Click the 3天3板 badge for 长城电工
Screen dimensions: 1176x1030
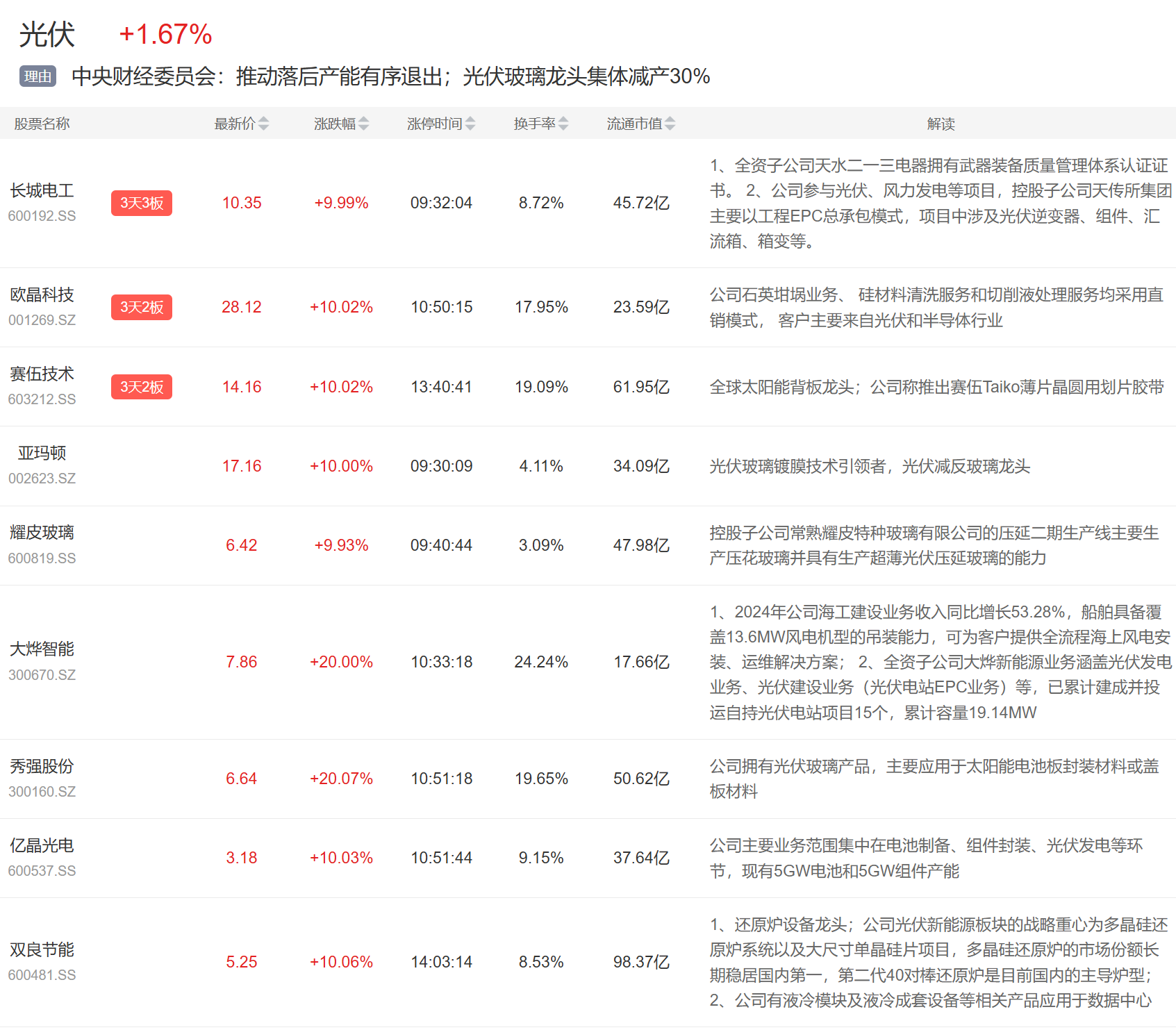pos(142,203)
